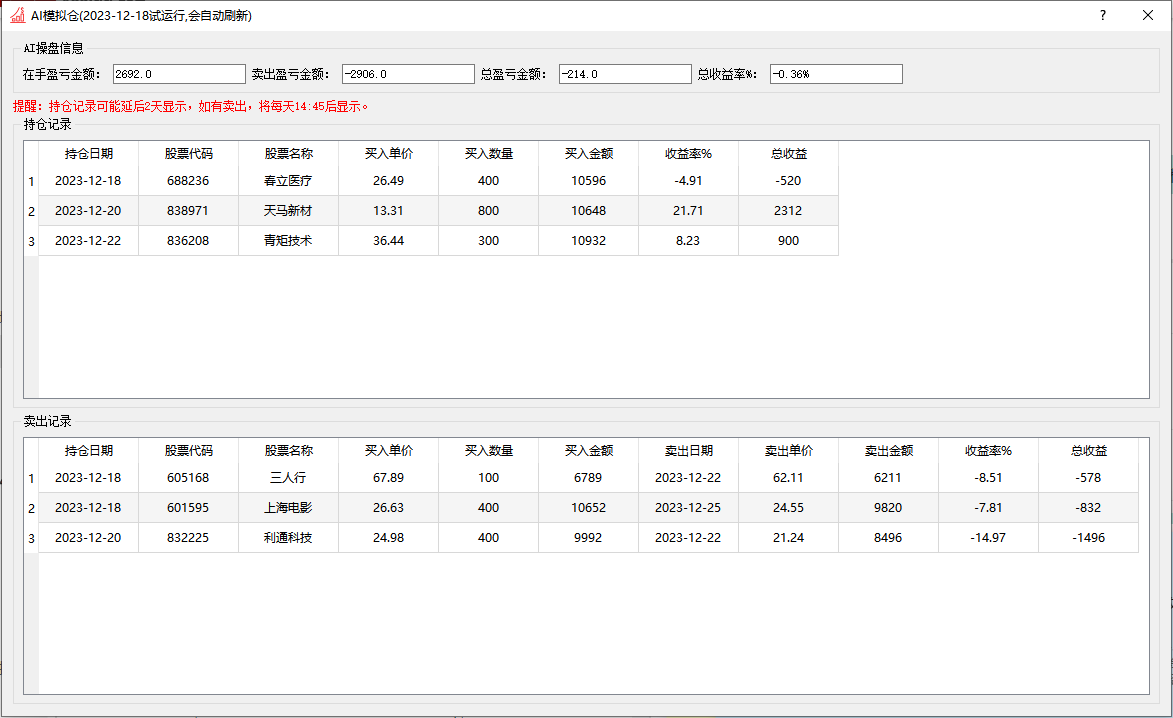Click 卖出金额 column header

(x=888, y=451)
